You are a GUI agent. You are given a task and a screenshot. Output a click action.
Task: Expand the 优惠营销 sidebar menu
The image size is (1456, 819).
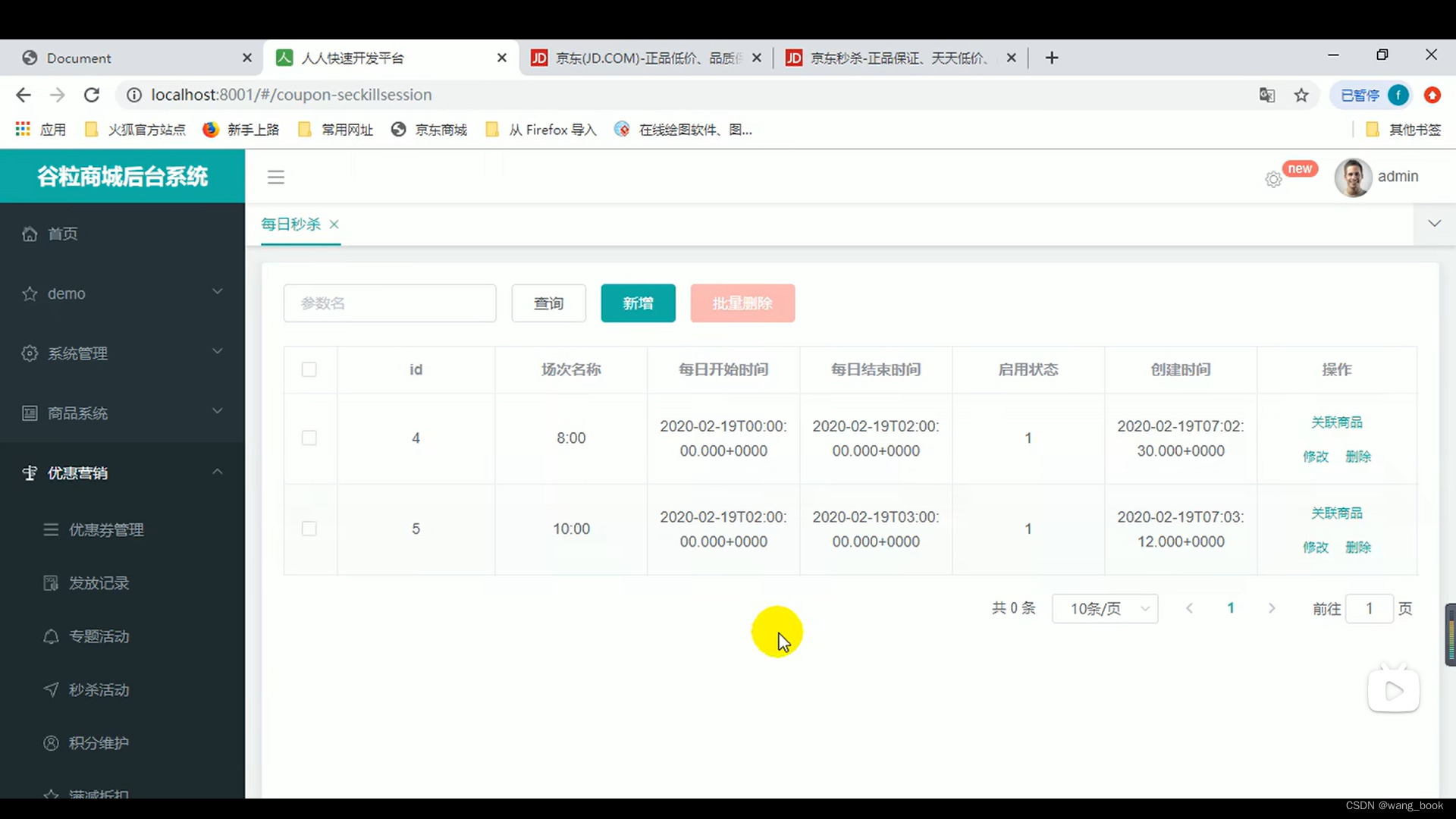tap(120, 473)
